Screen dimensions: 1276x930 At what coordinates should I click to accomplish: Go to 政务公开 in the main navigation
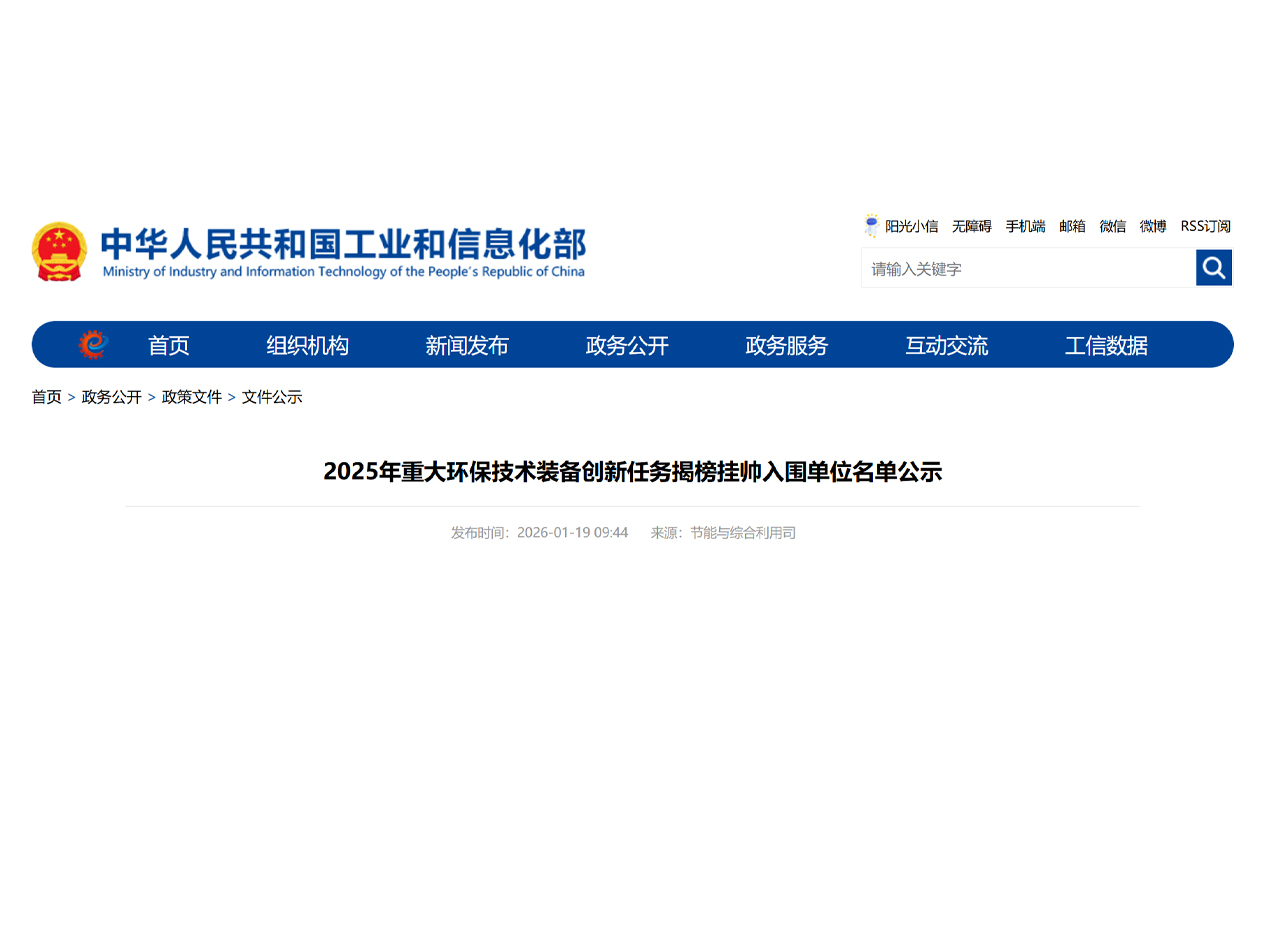coord(627,346)
